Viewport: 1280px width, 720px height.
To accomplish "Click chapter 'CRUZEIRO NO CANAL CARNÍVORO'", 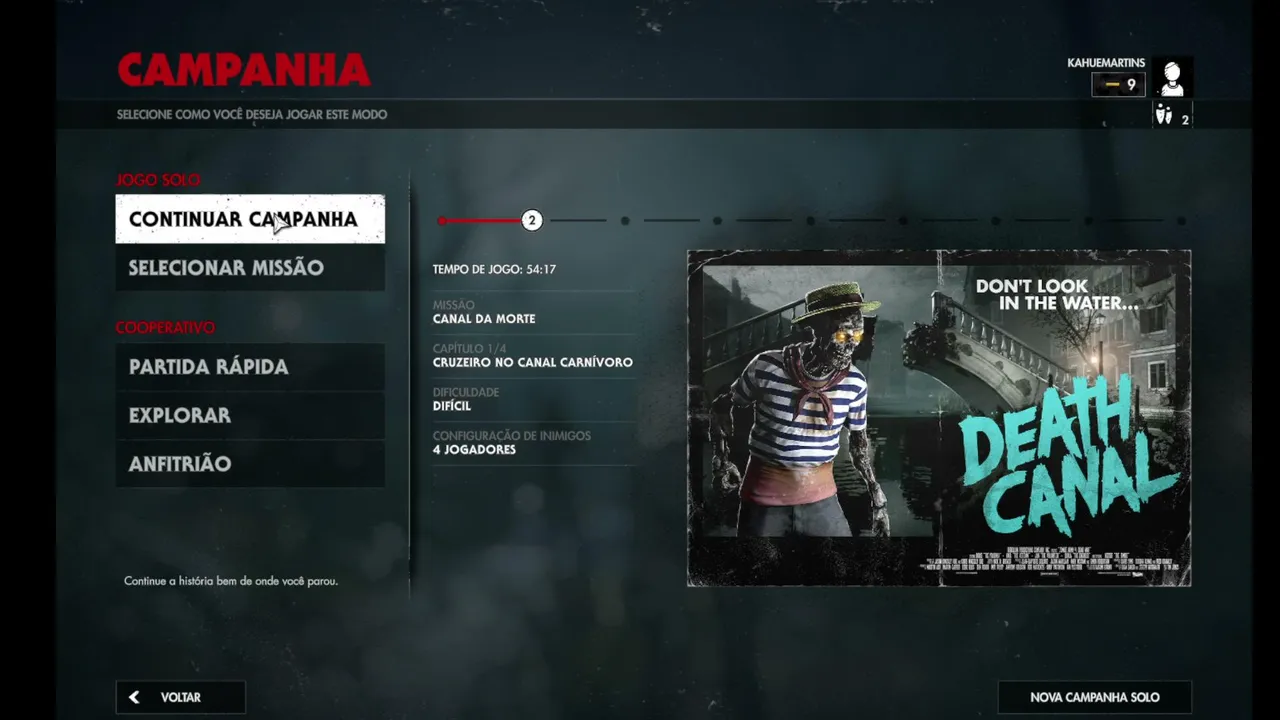I will coord(533,362).
